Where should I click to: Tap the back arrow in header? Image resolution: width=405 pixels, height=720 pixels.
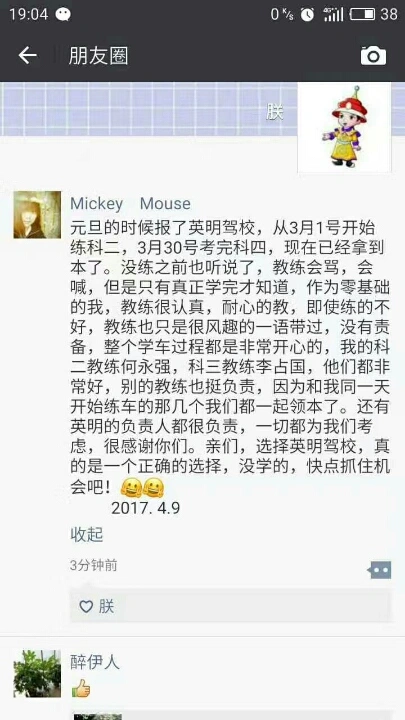pyautogui.click(x=27, y=56)
